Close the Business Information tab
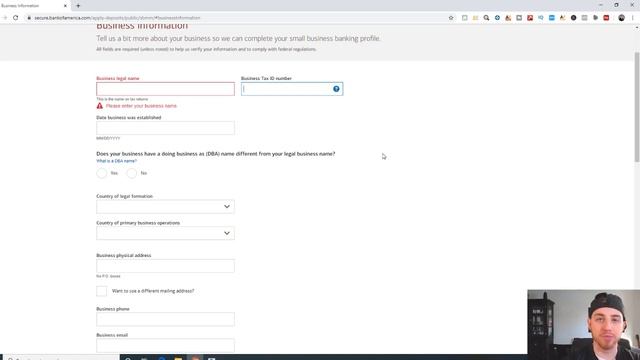This screenshot has height=360, width=640. pyautogui.click(x=65, y=6)
